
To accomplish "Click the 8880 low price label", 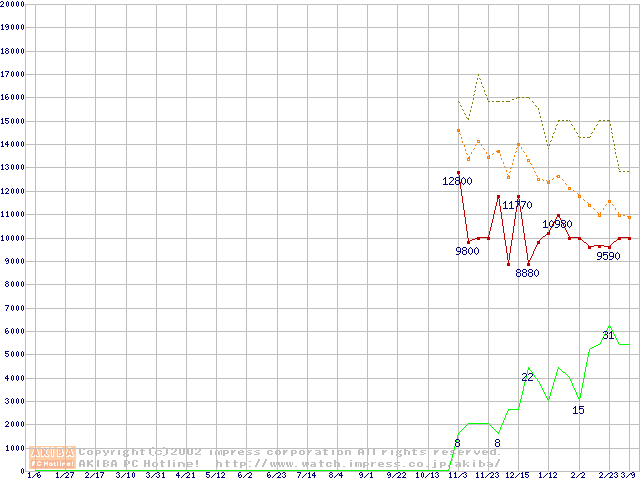I will [x=527, y=273].
